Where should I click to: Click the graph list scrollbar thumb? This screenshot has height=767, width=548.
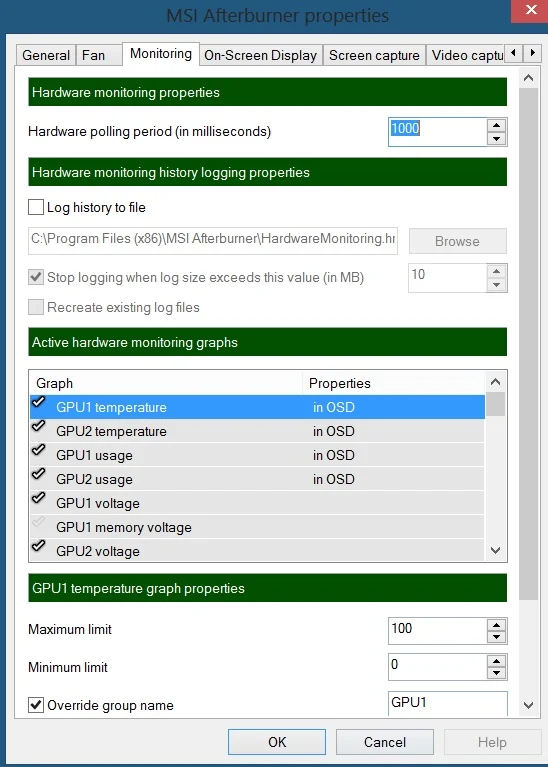tap(496, 404)
